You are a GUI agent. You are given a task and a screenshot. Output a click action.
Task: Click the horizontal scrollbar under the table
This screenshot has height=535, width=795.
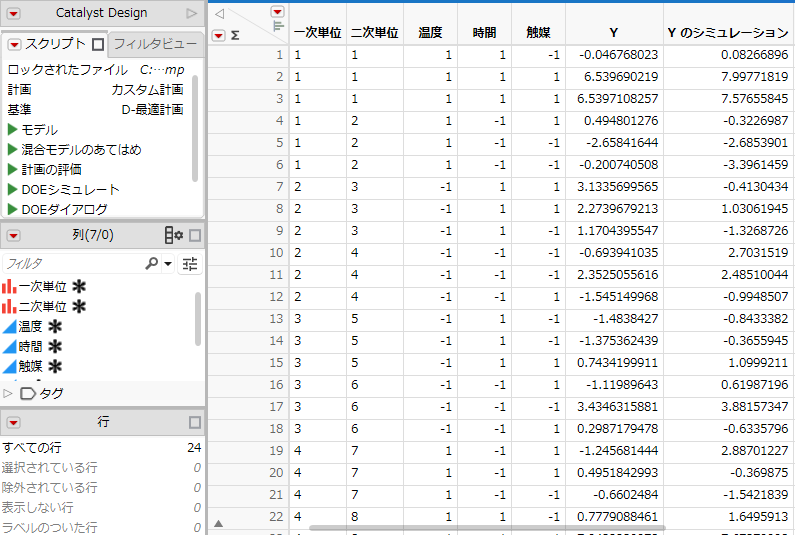pyautogui.click(x=487, y=528)
